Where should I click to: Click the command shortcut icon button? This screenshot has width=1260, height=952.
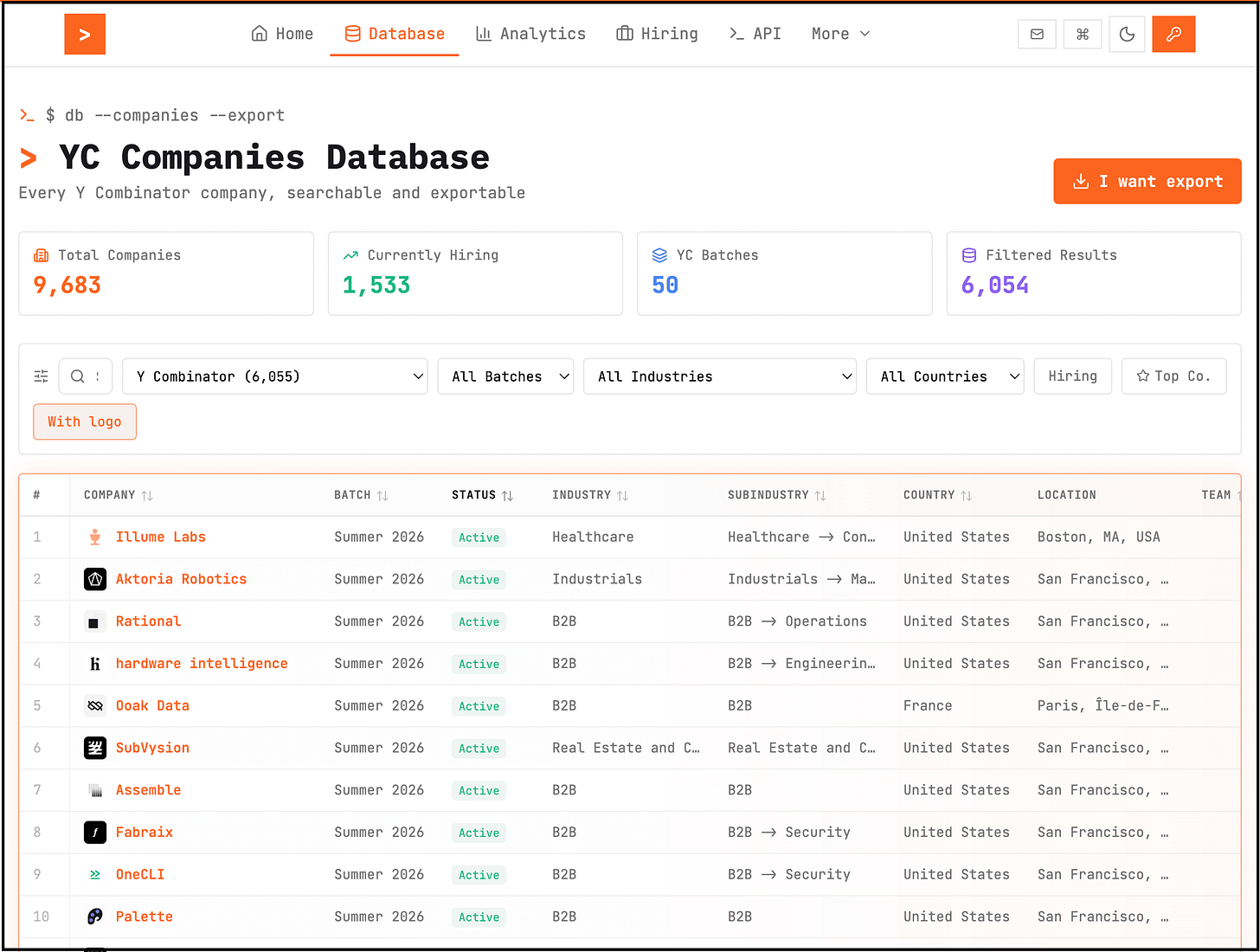(x=1082, y=35)
